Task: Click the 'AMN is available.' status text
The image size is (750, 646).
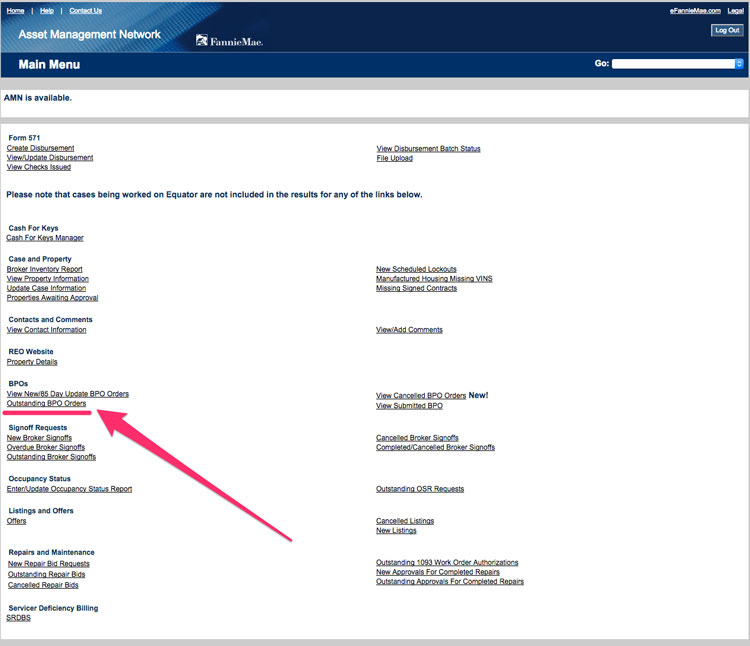Action: [38, 98]
